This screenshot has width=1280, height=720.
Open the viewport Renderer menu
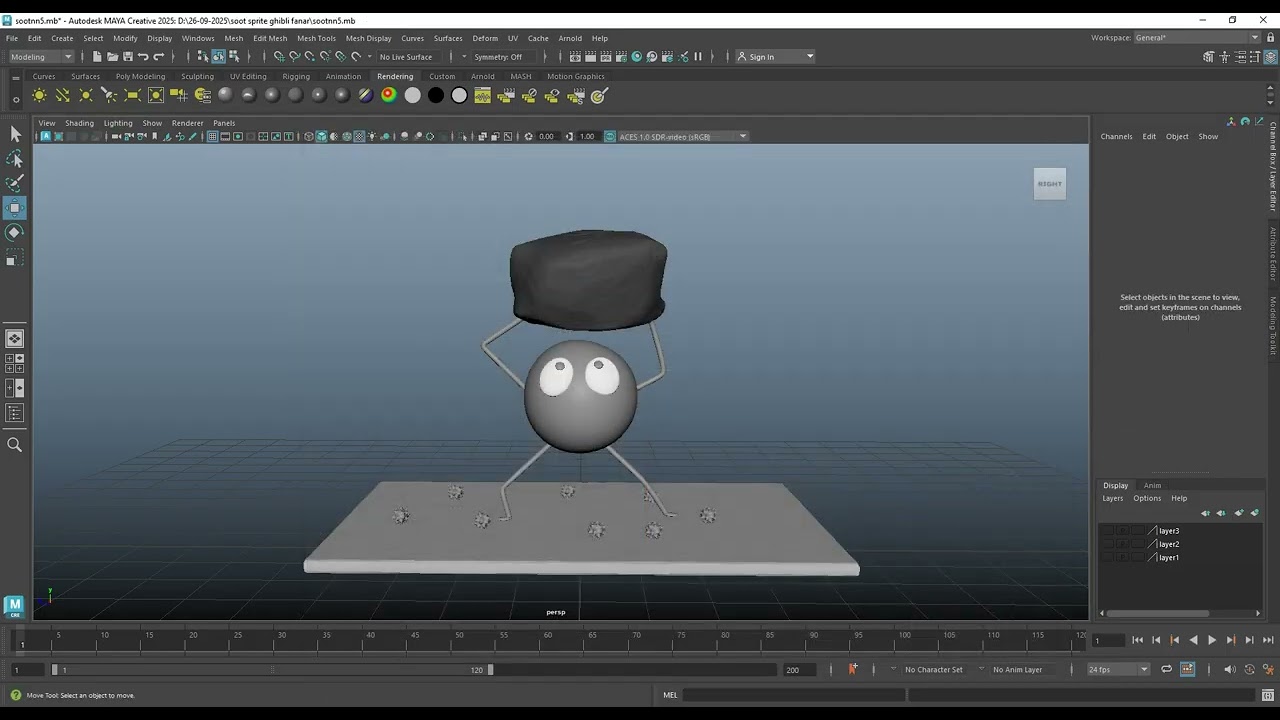point(187,123)
